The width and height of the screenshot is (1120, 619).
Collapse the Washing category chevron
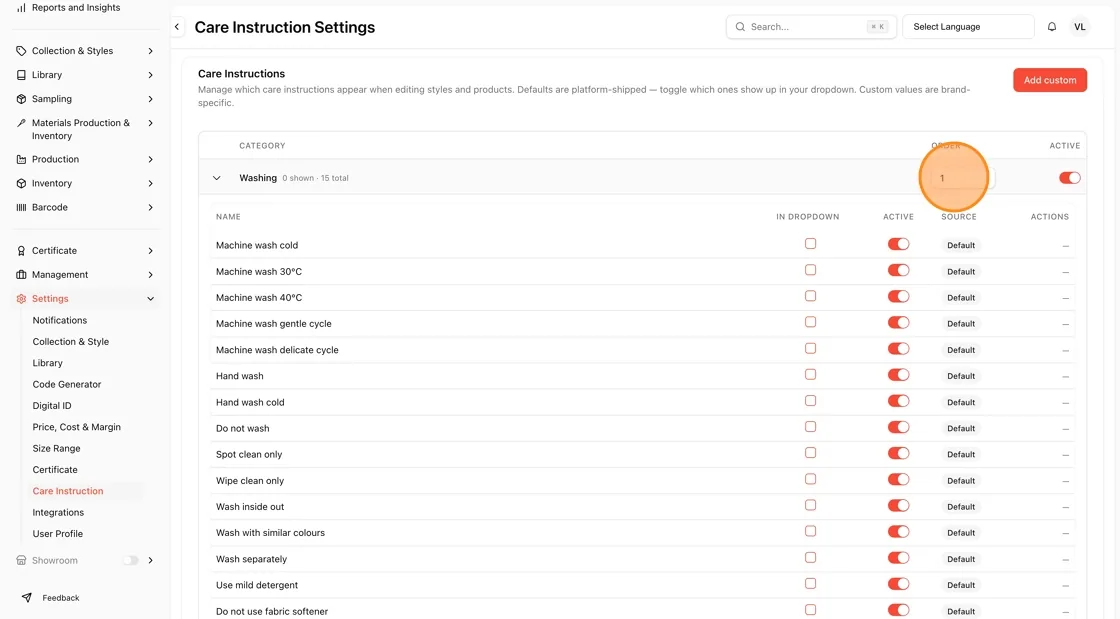216,178
